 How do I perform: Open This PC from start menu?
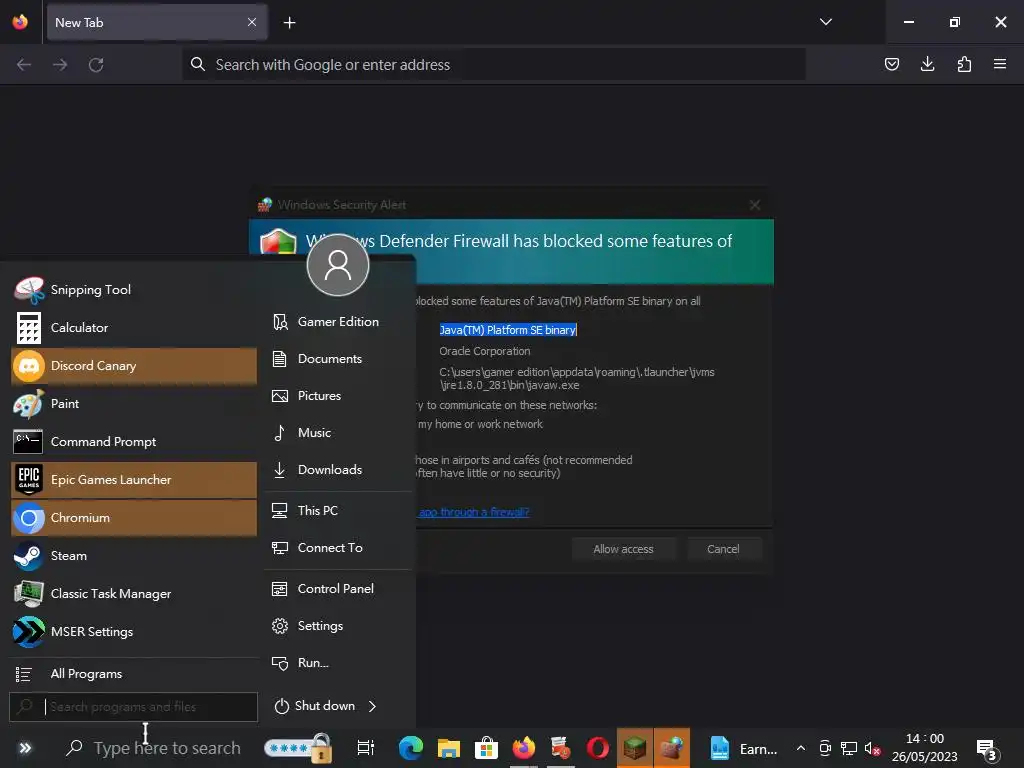[x=338, y=511]
